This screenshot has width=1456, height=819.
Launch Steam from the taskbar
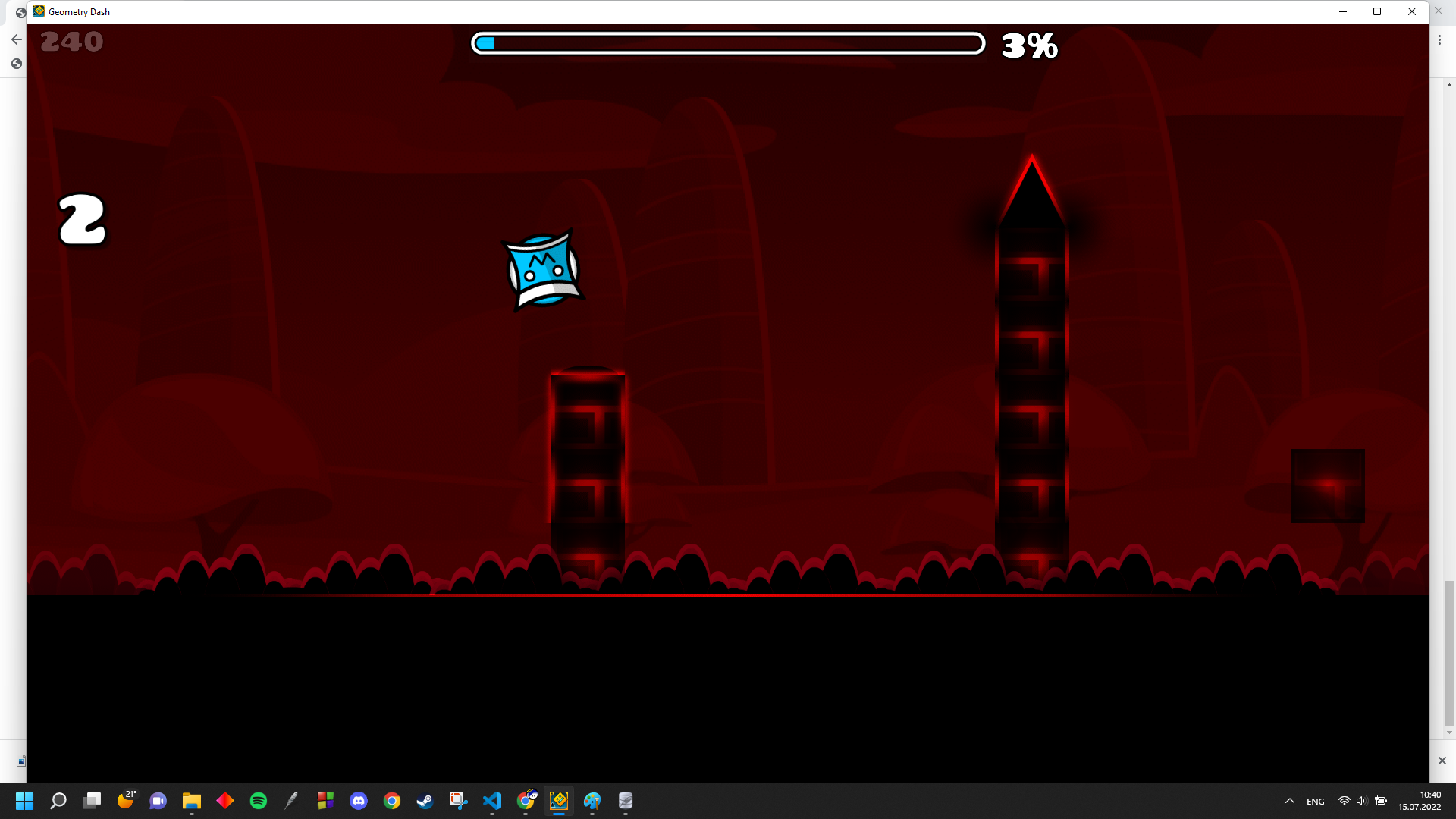pos(425,801)
